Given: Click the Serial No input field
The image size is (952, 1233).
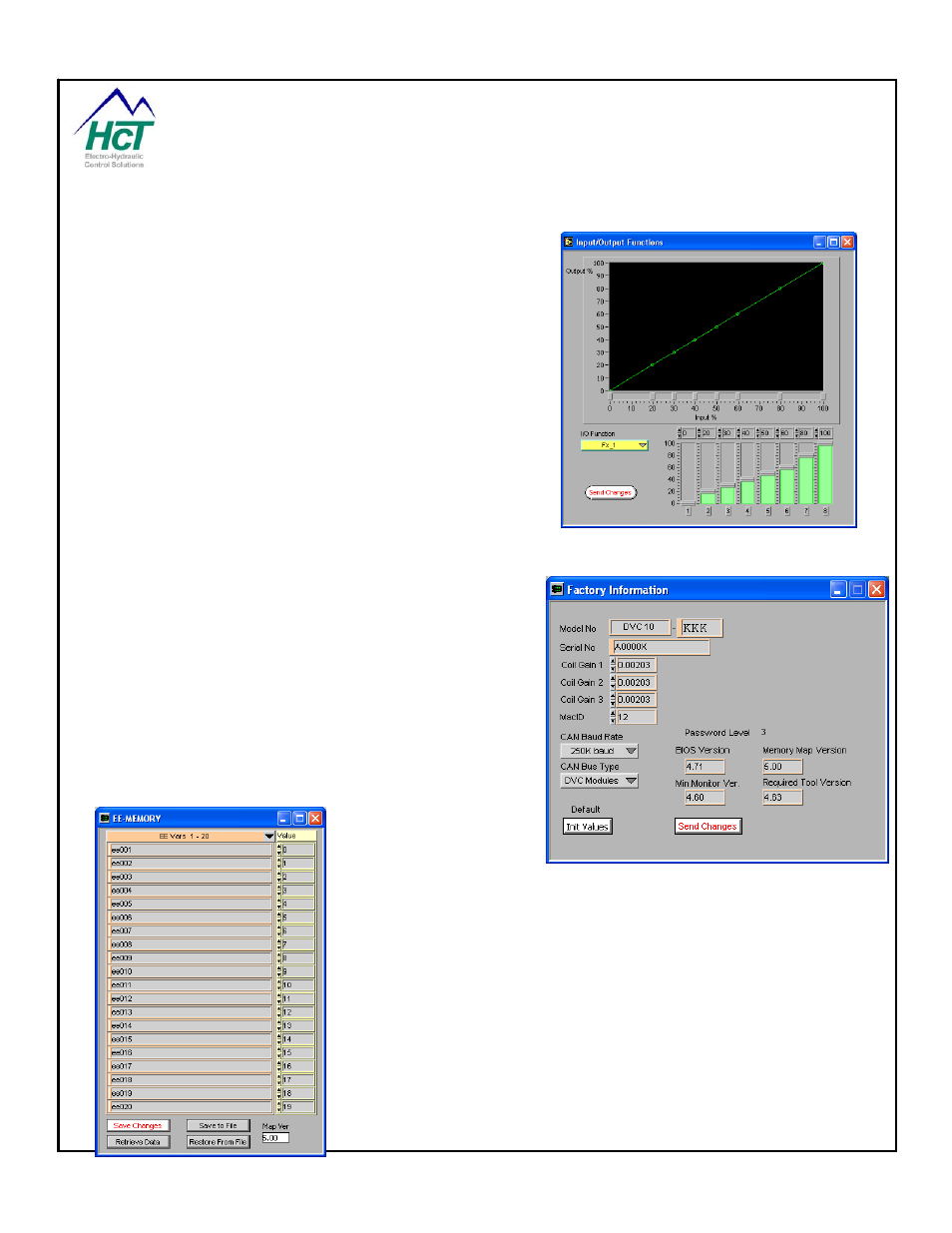Looking at the screenshot, I should 660,647.
